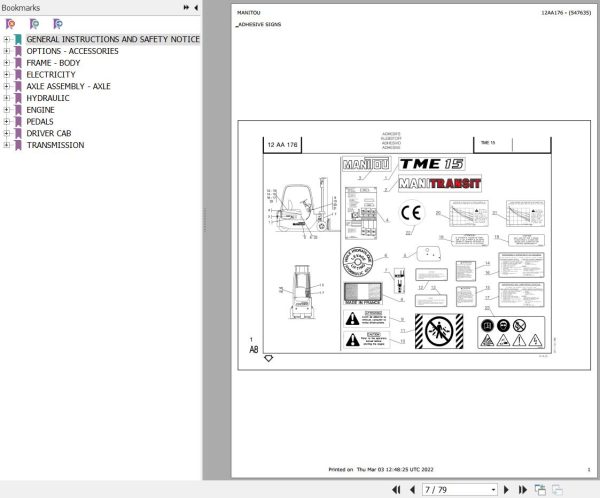The image size is (600, 498).
Task: Click the ELECTRICITY bookmark ribbon icon
Action: pos(18,75)
